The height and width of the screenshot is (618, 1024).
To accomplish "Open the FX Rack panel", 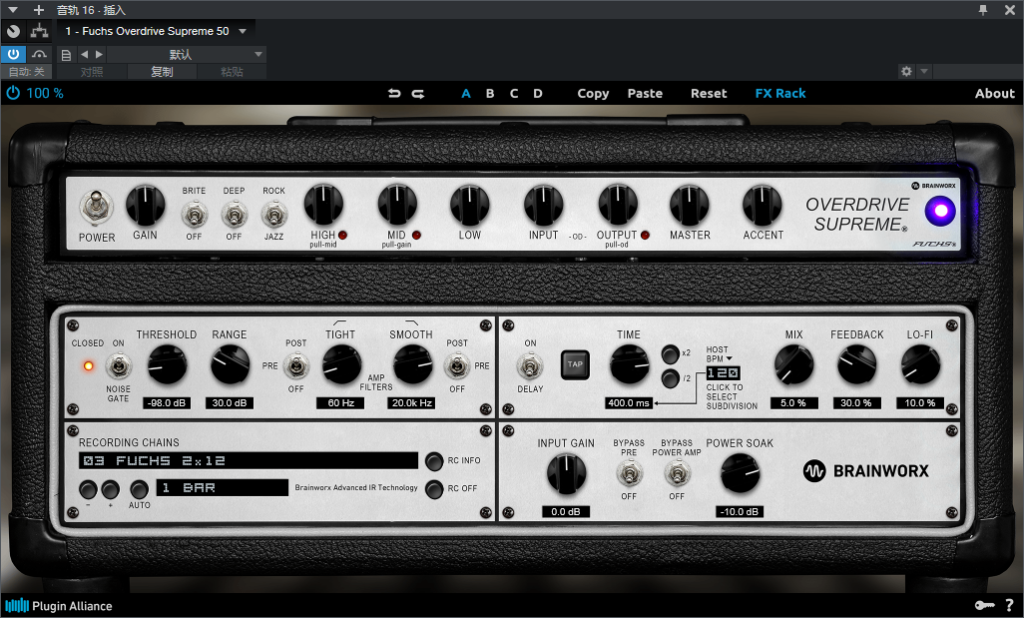I will pyautogui.click(x=780, y=93).
